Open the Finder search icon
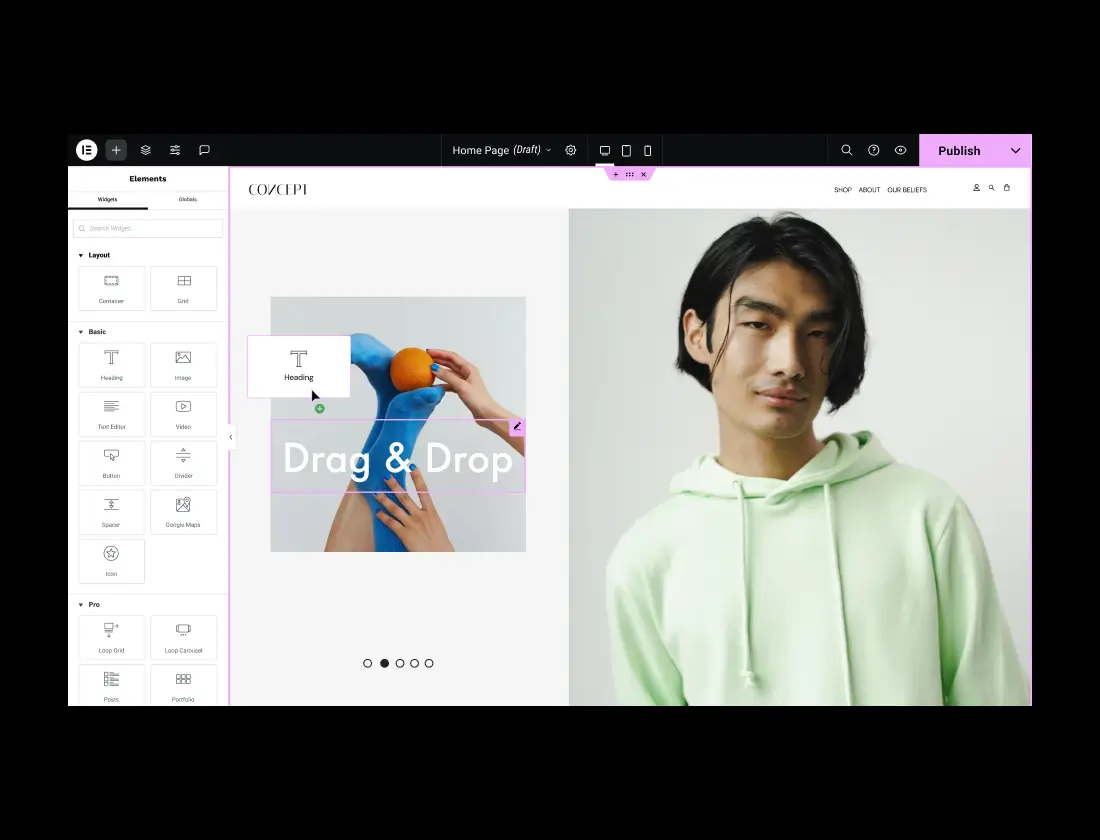Viewport: 1100px width, 840px height. (x=847, y=150)
